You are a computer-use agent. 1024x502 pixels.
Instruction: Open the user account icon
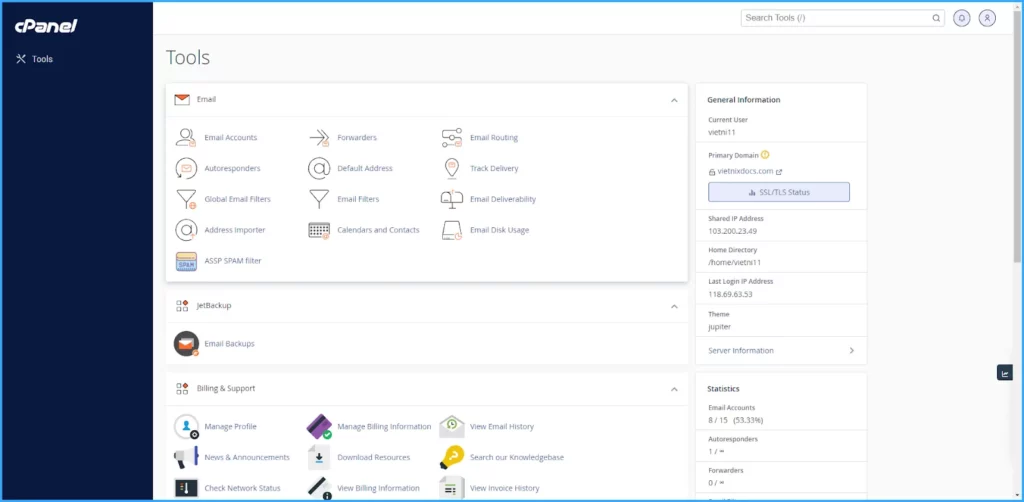(x=987, y=18)
